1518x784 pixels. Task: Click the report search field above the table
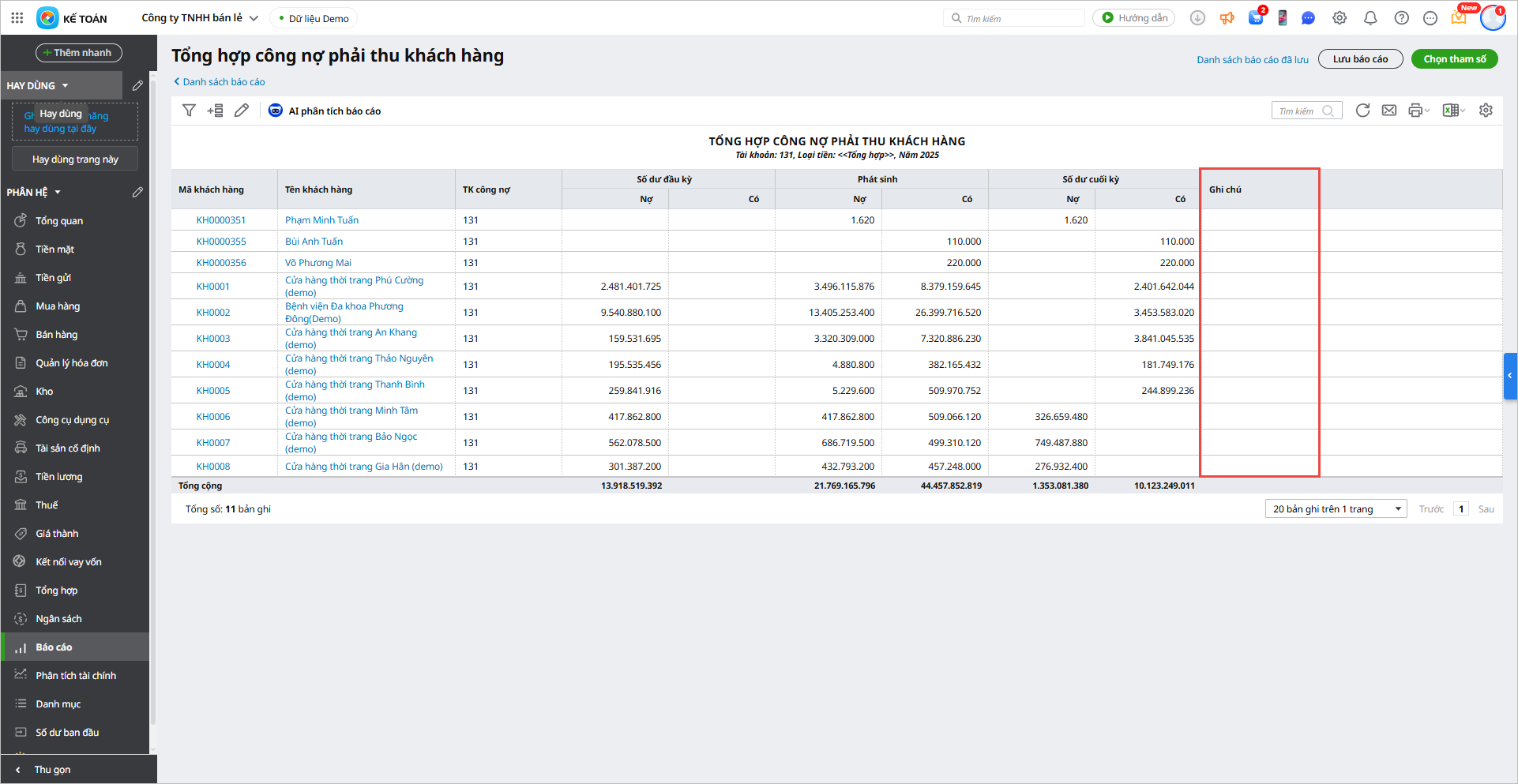[1299, 111]
